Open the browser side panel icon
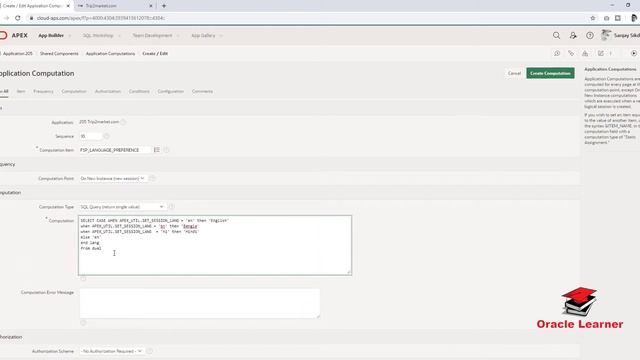Screen dimensions: 640x360 pyautogui.click(x=618, y=18)
